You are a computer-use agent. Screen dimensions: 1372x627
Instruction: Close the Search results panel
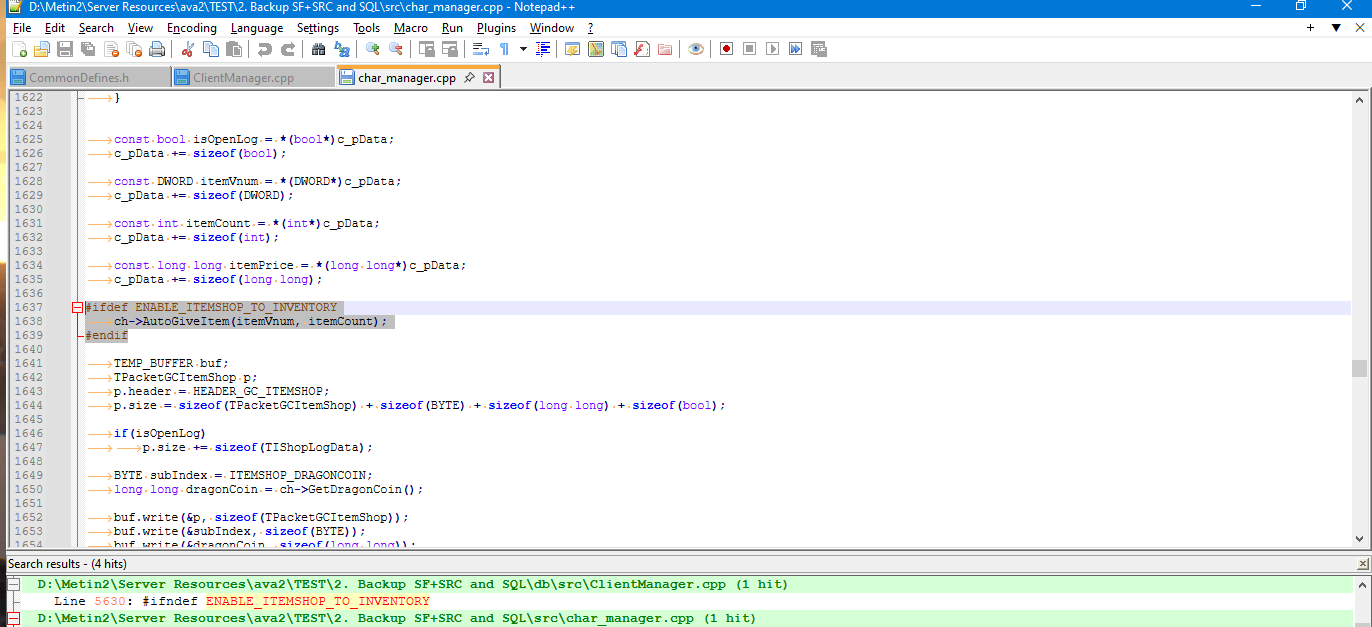coord(1362,564)
